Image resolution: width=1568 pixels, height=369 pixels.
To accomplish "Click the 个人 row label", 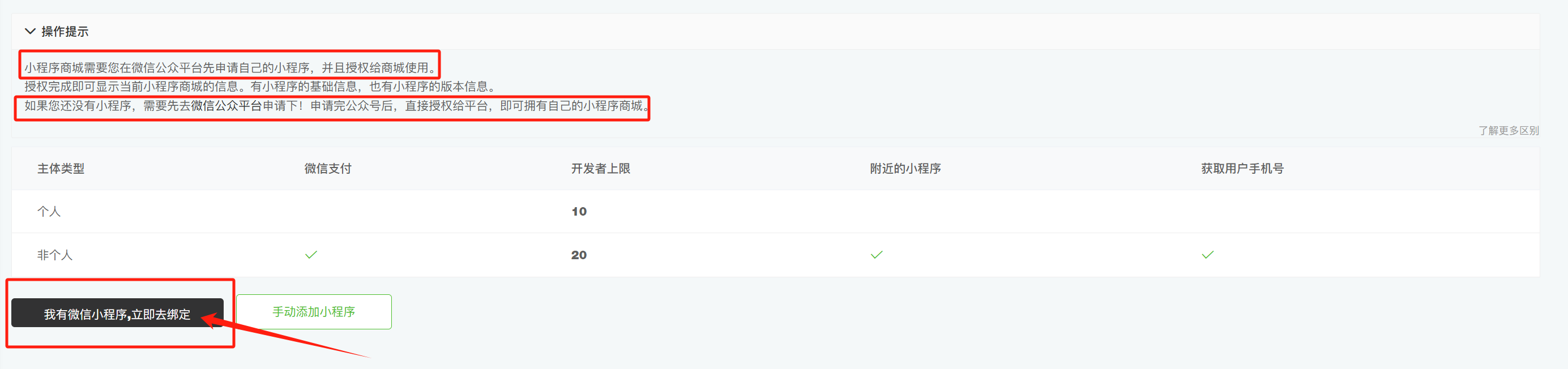I will click(49, 212).
